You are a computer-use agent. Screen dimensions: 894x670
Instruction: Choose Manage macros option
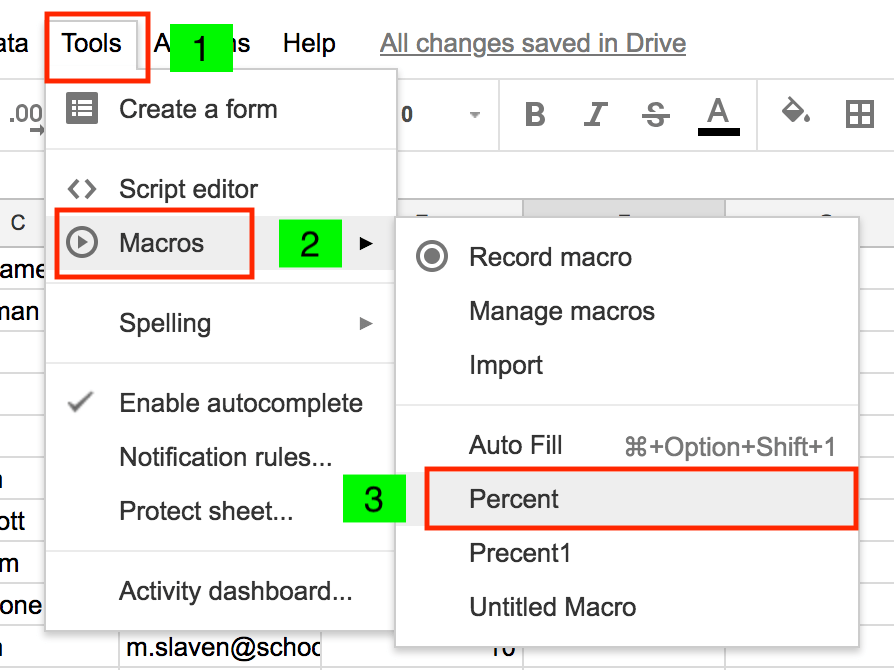(x=562, y=311)
